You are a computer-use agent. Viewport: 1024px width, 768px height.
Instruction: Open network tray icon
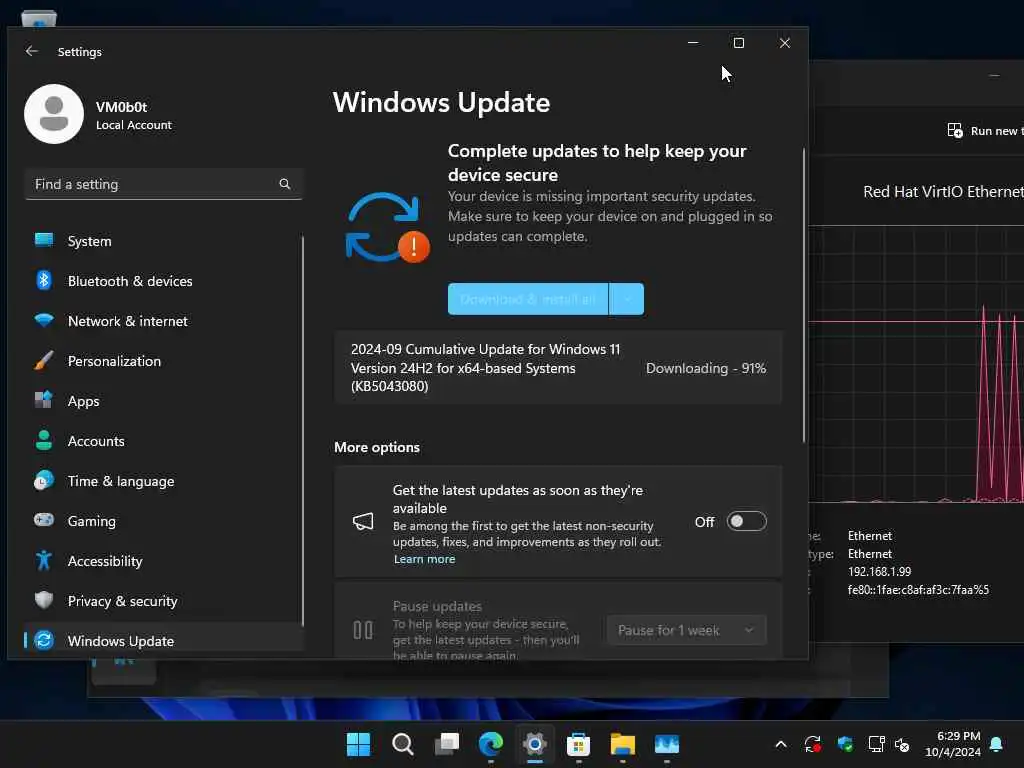click(876, 744)
